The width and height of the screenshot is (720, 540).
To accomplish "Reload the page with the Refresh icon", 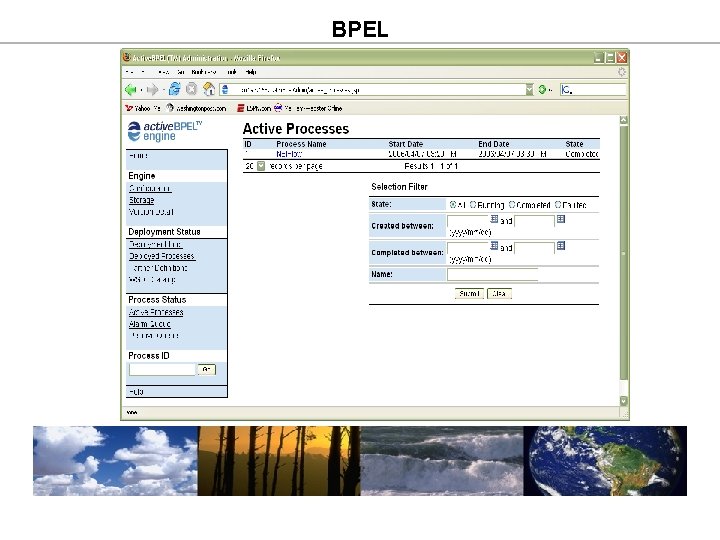I will (174, 89).
